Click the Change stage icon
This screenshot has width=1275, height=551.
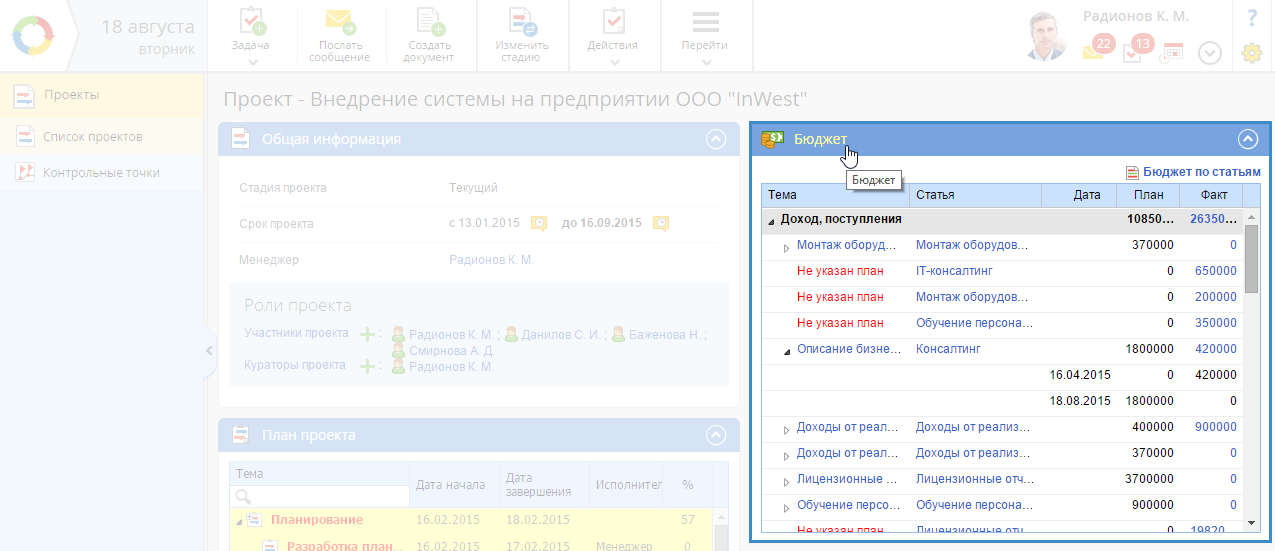522,22
